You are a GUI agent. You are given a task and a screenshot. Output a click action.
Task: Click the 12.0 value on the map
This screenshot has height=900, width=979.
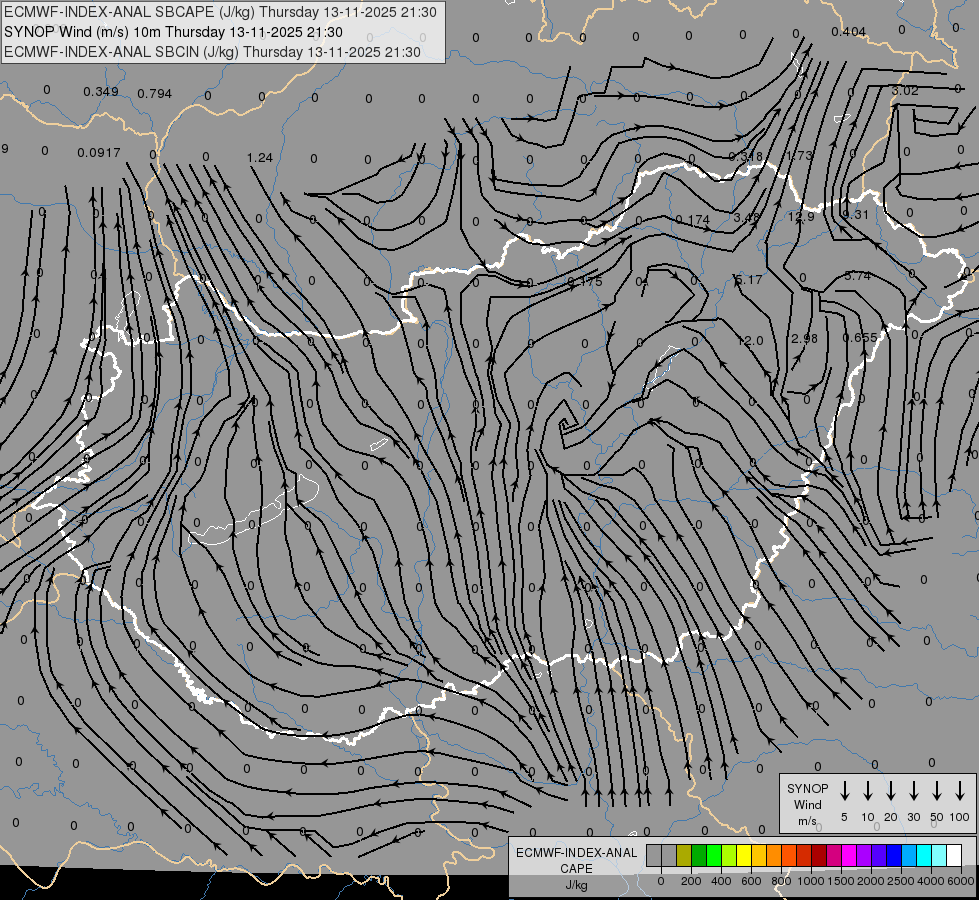point(750,340)
